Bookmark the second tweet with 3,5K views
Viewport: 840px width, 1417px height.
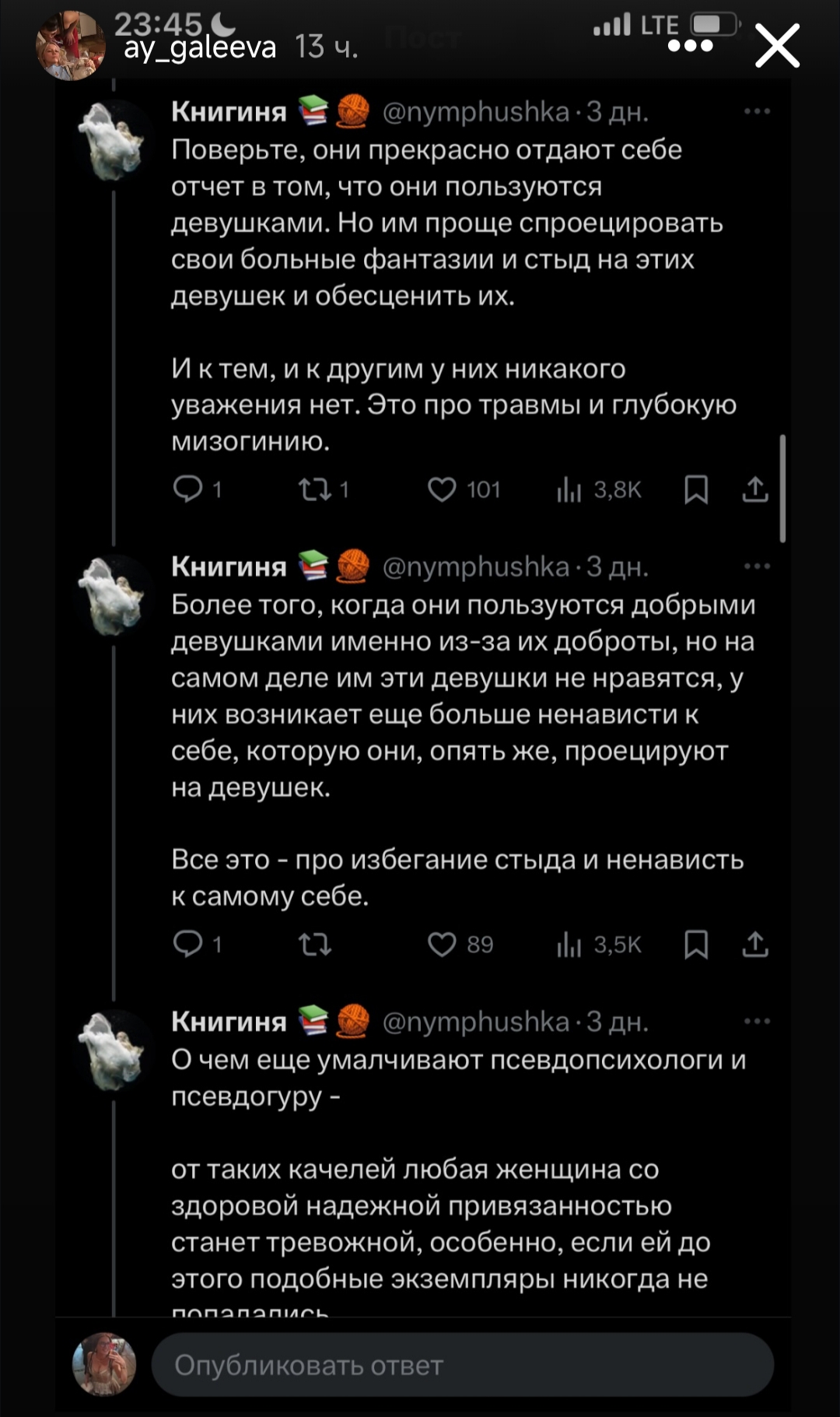coord(696,944)
